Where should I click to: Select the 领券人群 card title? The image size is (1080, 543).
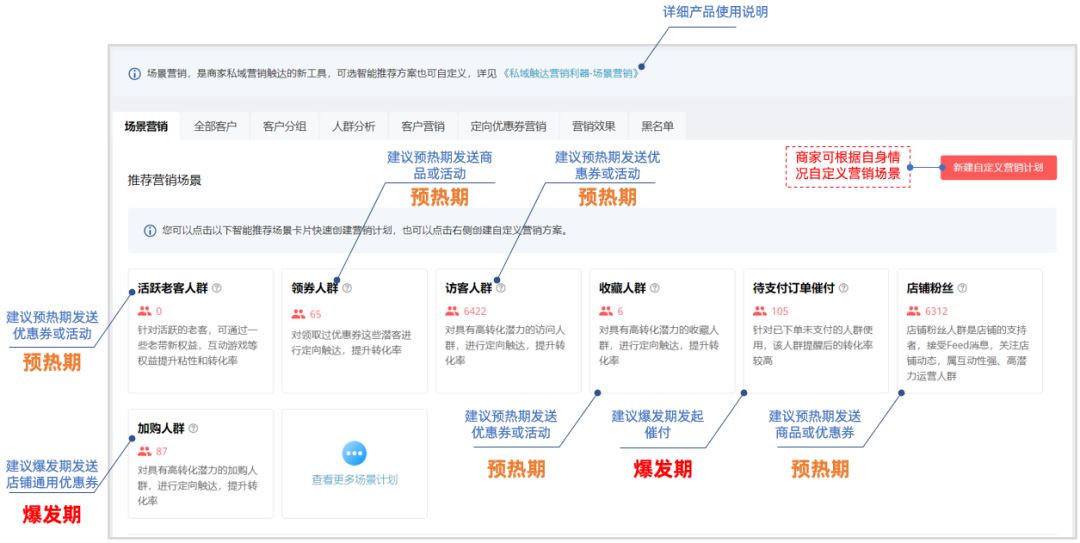pos(315,288)
